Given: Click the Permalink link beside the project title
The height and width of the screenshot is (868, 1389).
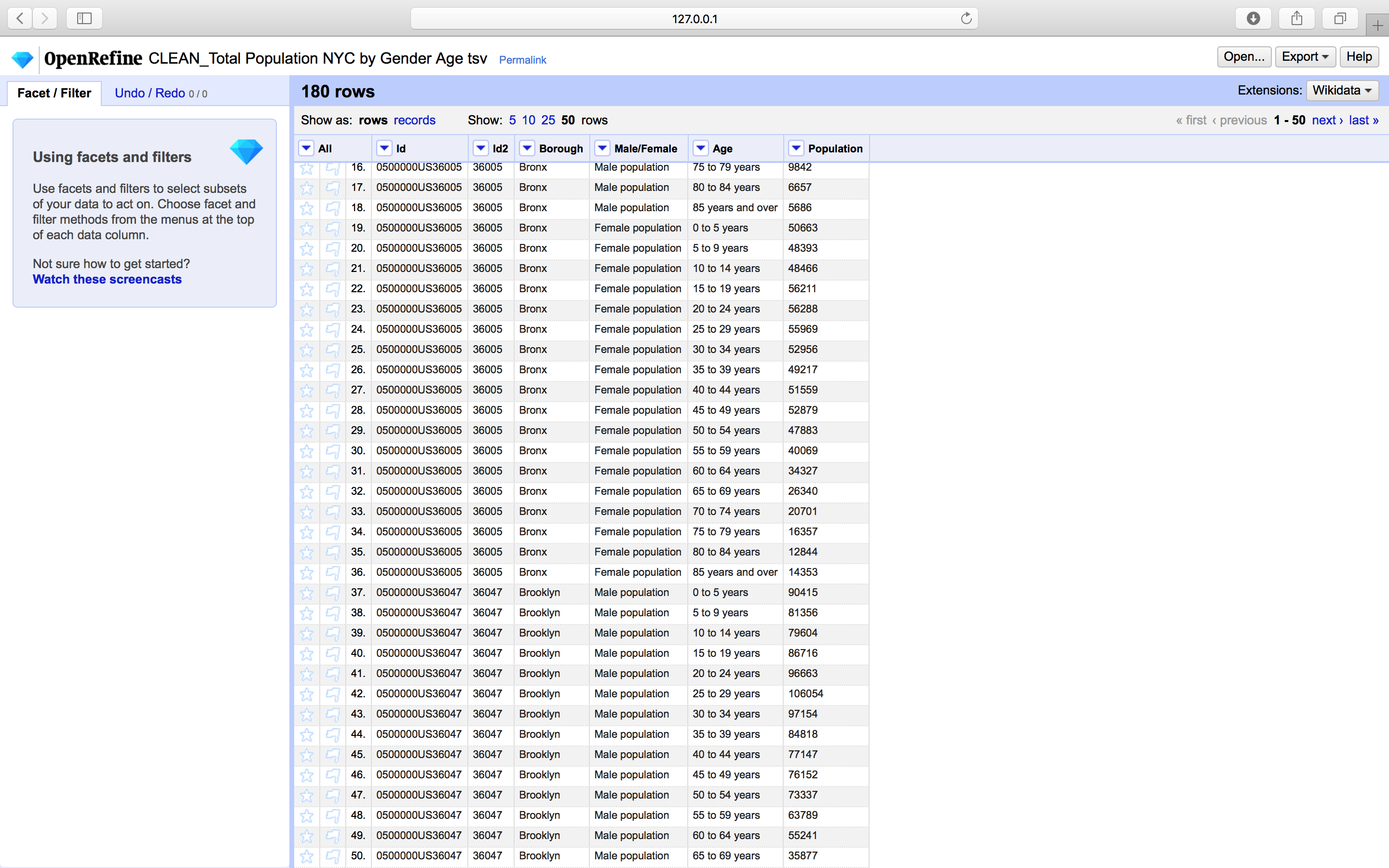Looking at the screenshot, I should (x=522, y=59).
